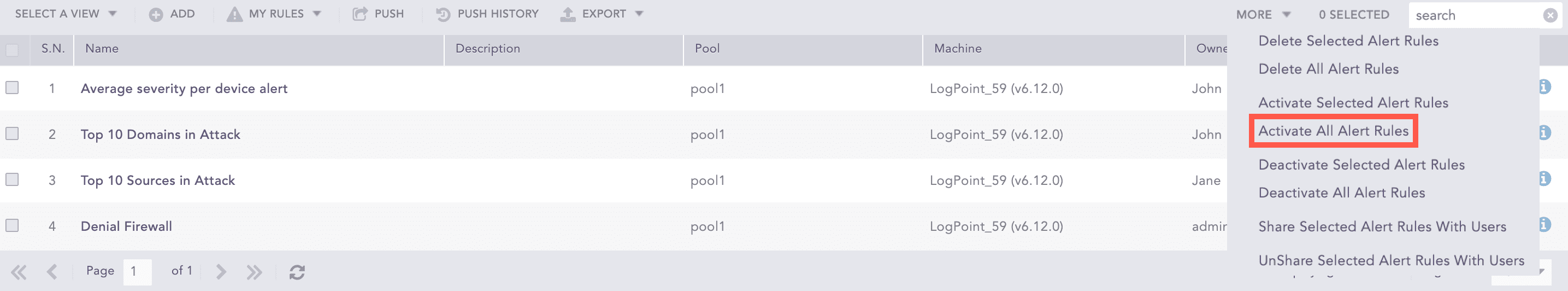
Task: Check the box for Top 10 Domains in Attack
Action: click(x=12, y=133)
